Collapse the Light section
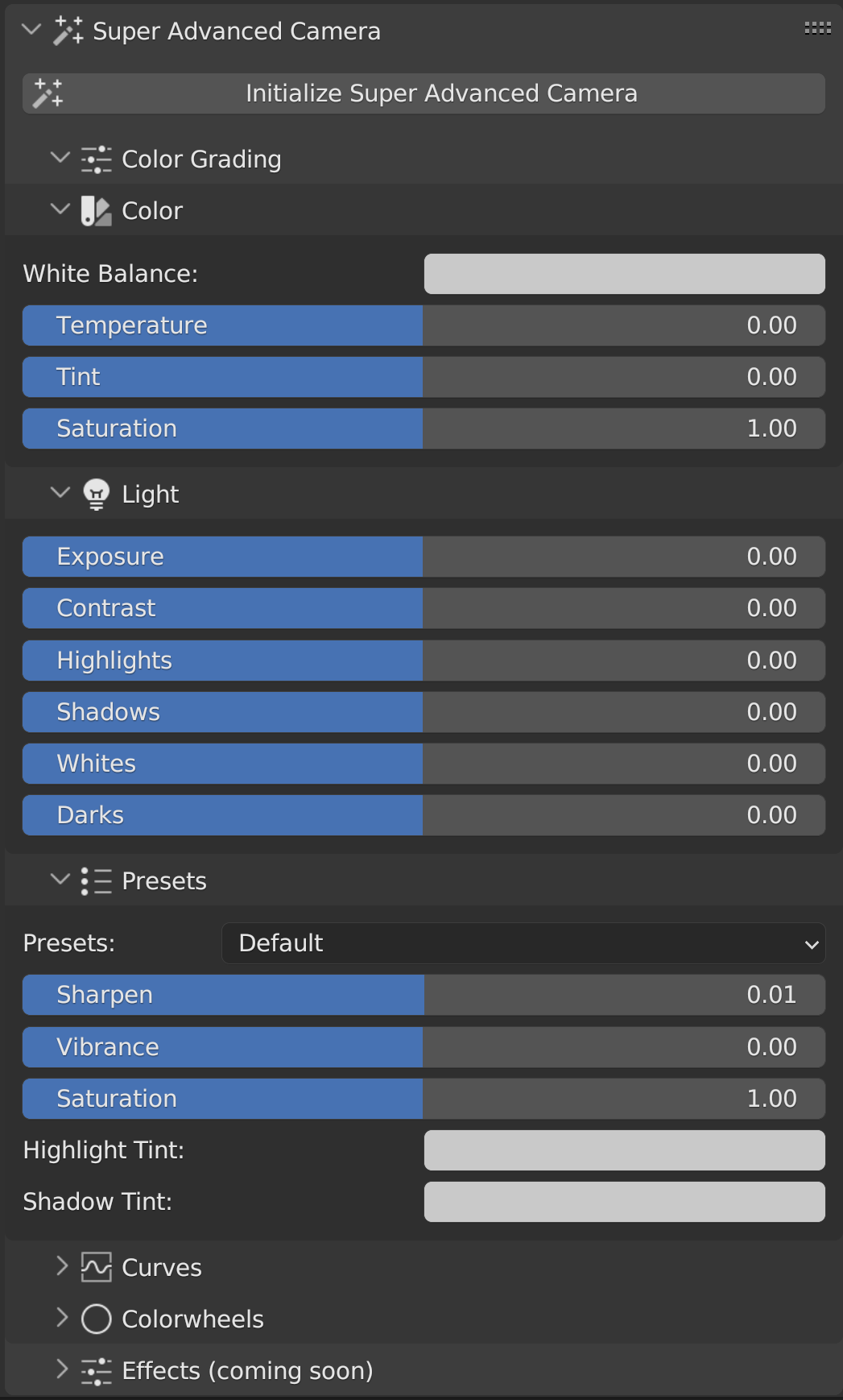The width and height of the screenshot is (843, 1400). tap(60, 493)
